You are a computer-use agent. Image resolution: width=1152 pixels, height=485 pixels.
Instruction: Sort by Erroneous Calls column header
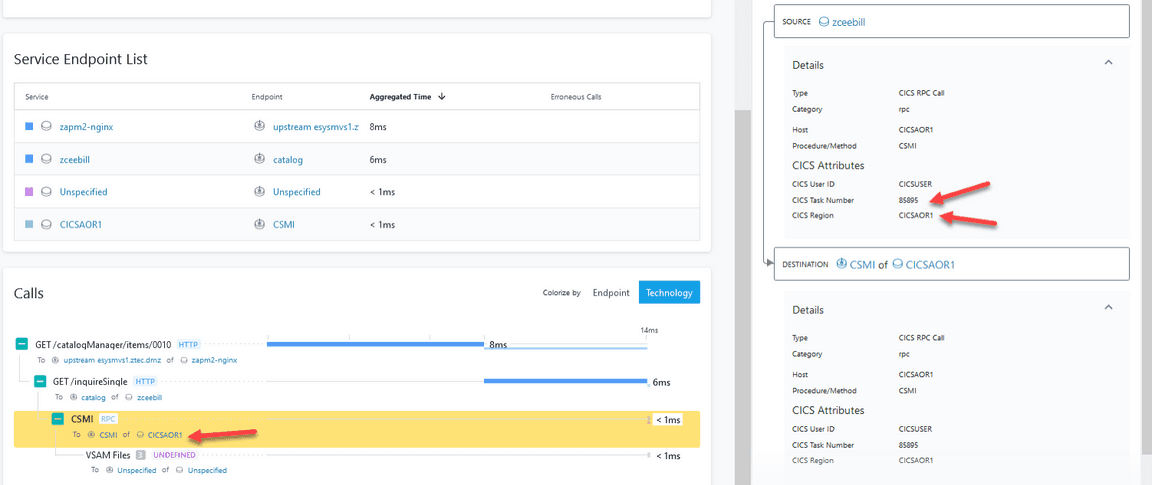(576, 97)
